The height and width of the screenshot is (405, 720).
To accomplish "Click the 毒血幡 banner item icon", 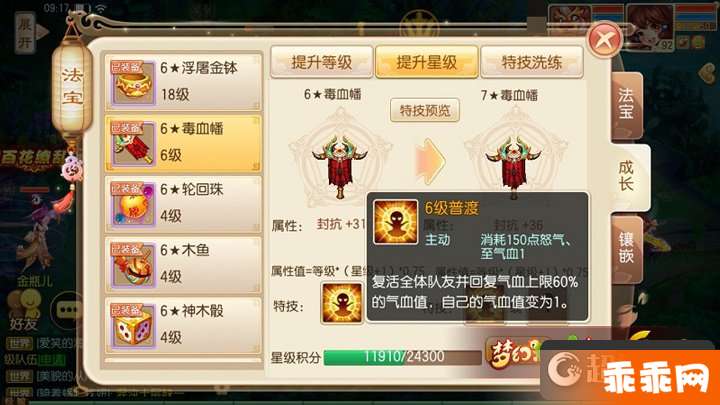I will 133,143.
